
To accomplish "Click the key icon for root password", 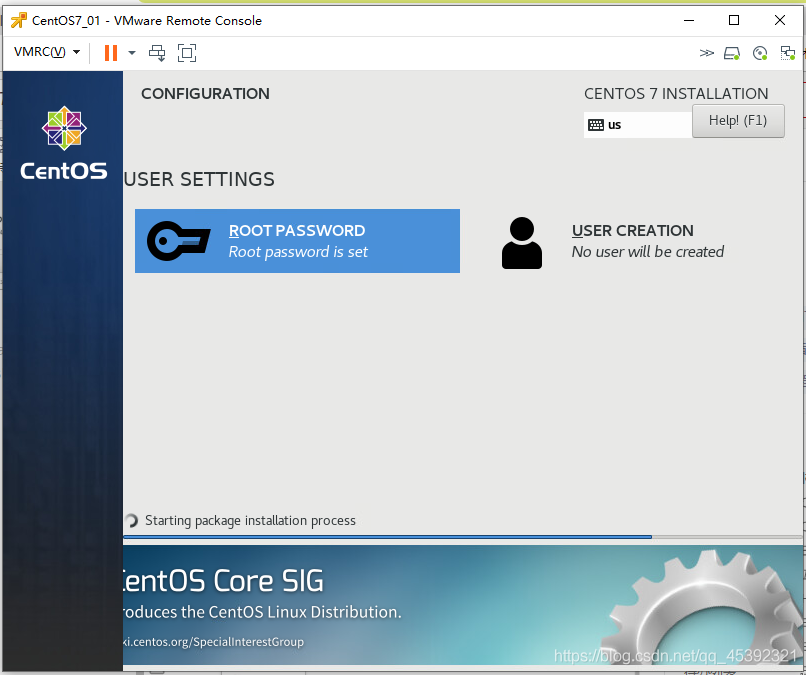I will [x=178, y=241].
